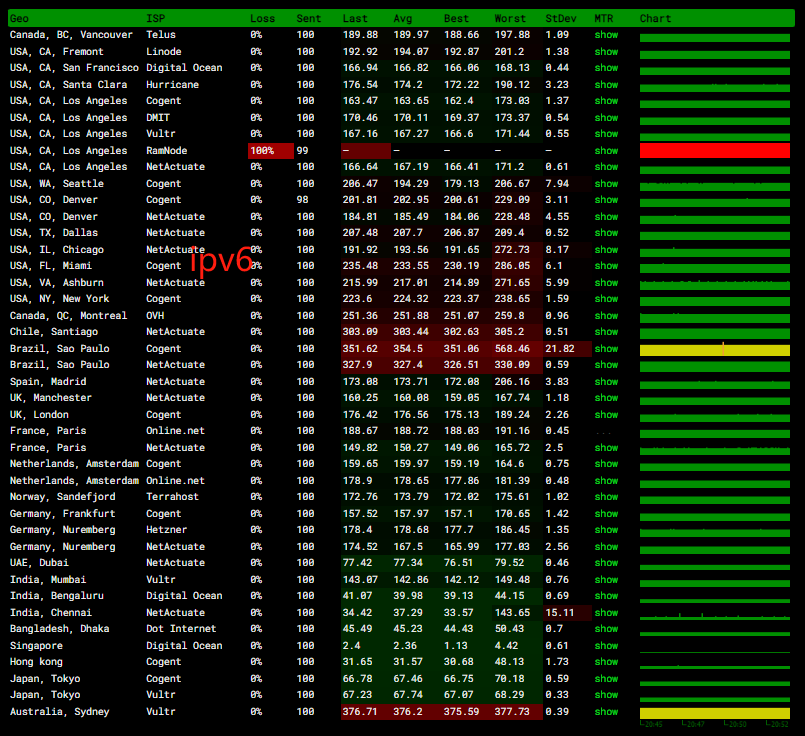
Task: Click show link for Norway Sandefjord Terrahost
Action: (x=606, y=497)
